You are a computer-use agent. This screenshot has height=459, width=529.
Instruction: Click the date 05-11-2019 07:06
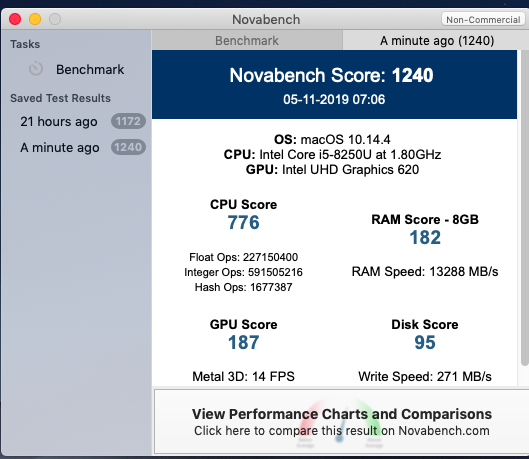[x=334, y=99]
